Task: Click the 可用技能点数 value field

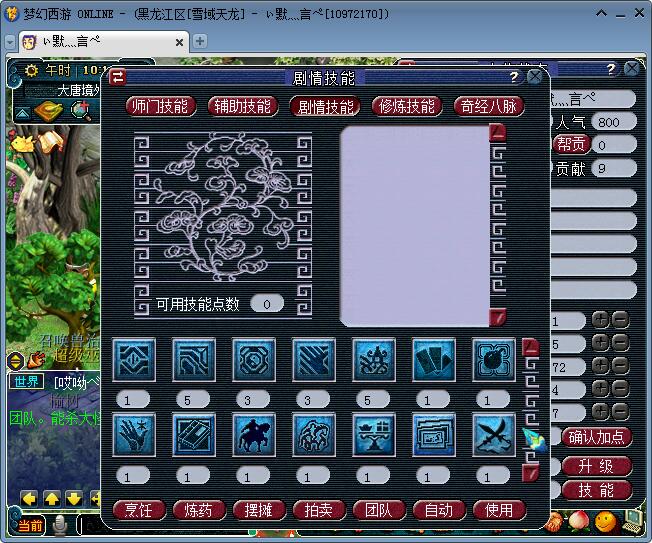Action: click(267, 304)
